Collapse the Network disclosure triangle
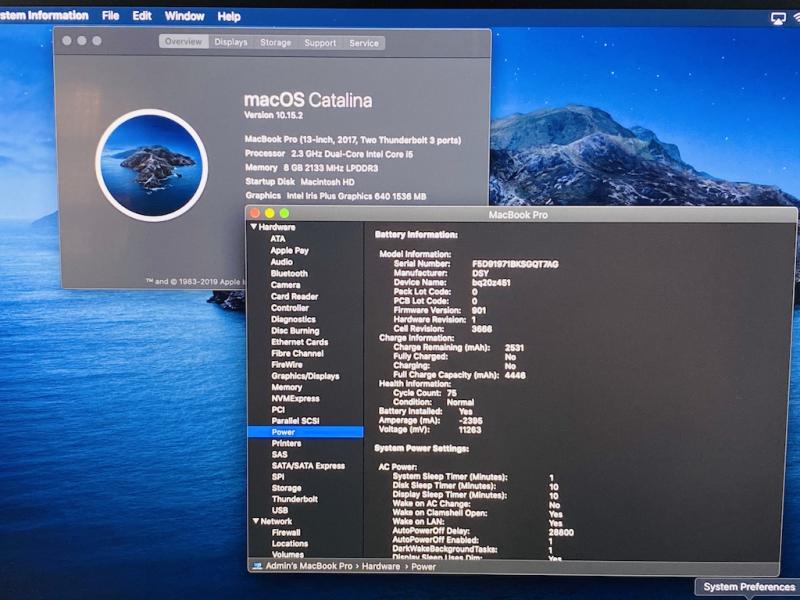 coord(256,521)
